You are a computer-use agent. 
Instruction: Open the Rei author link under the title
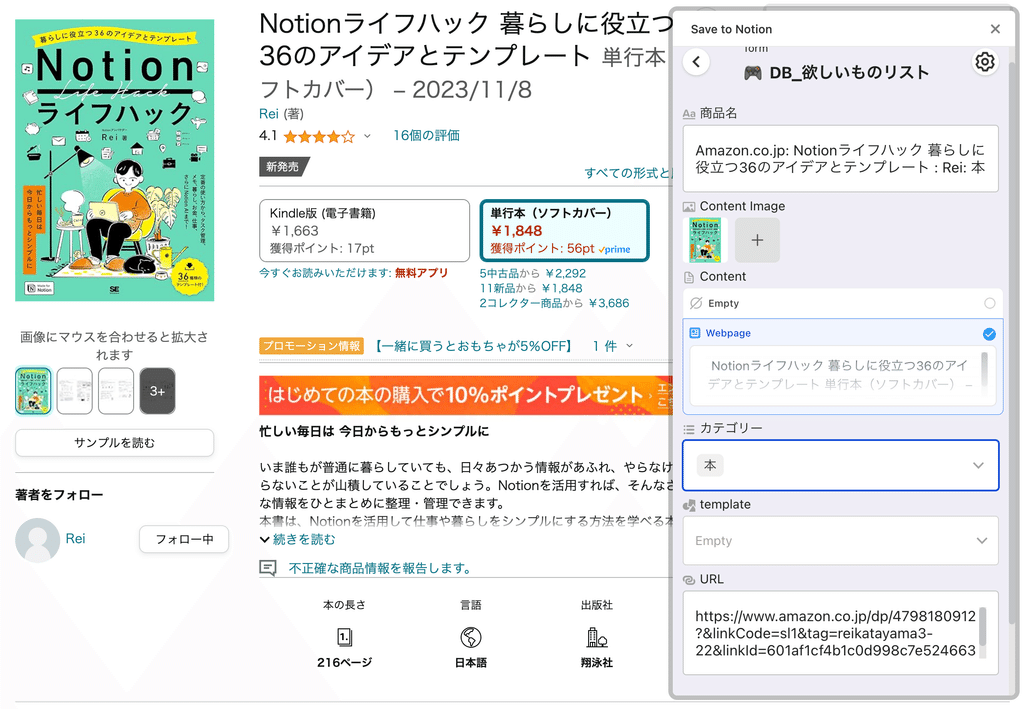coord(268,114)
